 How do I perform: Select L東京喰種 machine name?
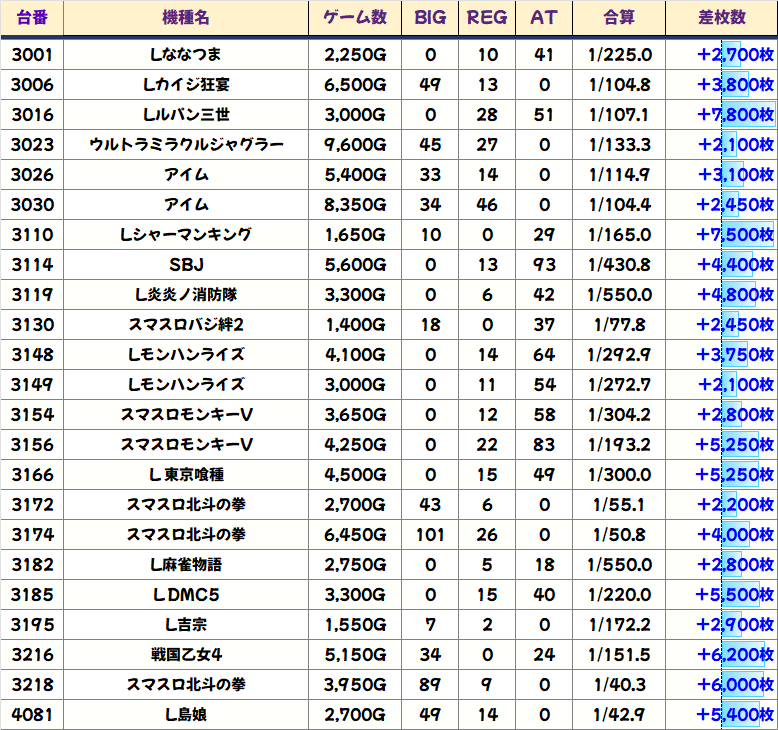tap(186, 475)
